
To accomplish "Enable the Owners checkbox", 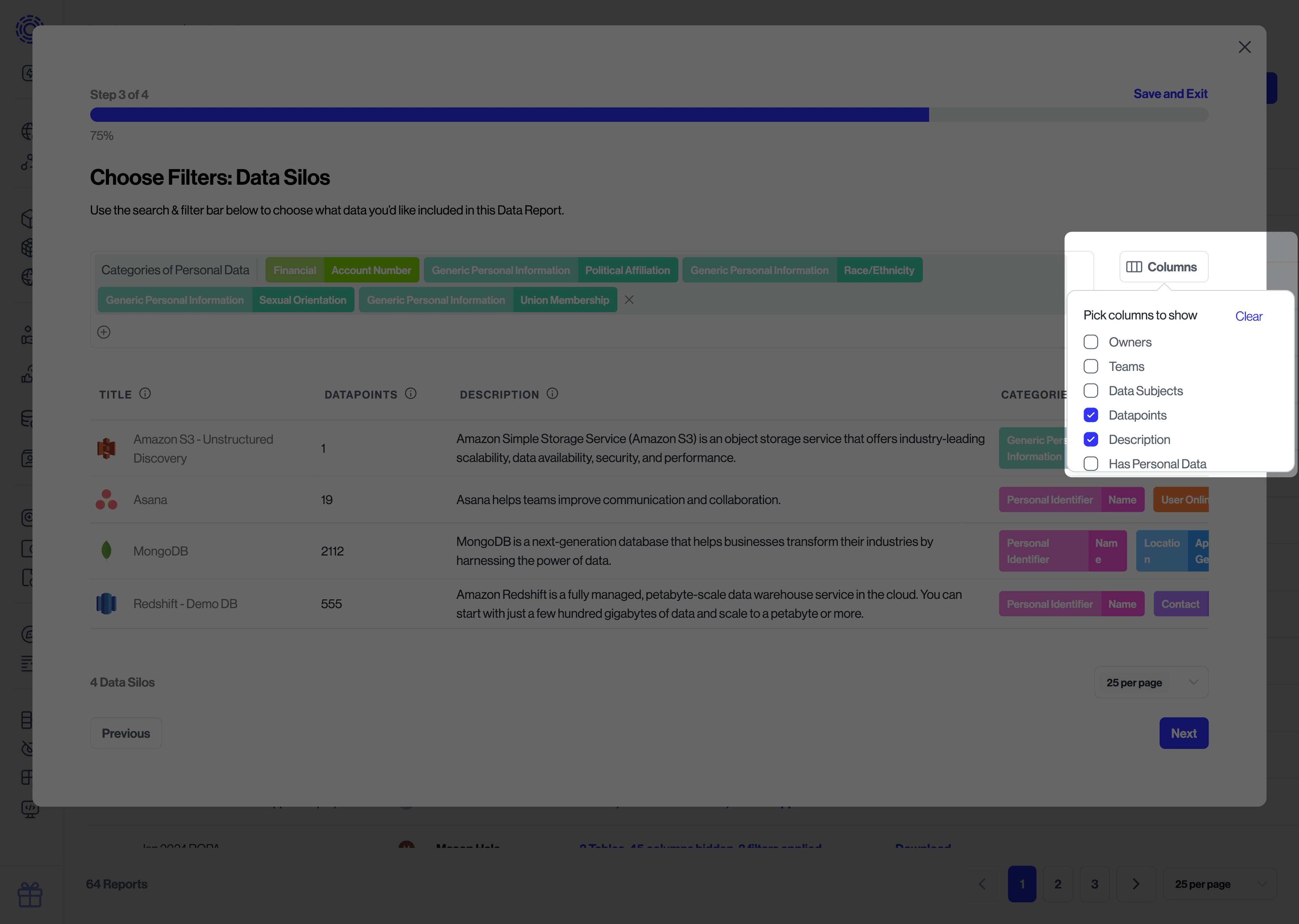I will (x=1091, y=341).
